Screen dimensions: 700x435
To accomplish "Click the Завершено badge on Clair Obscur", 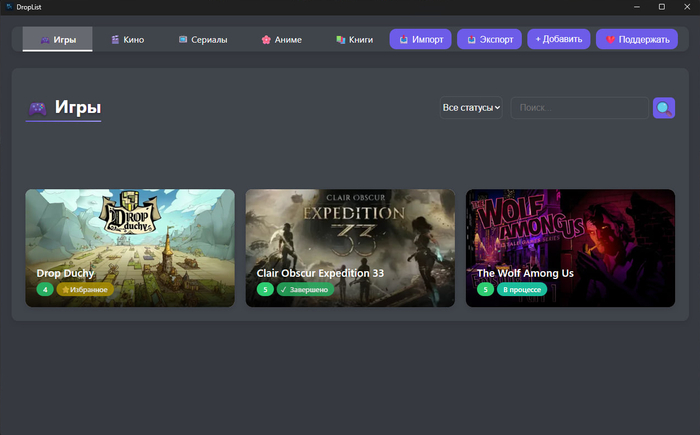I will [305, 289].
